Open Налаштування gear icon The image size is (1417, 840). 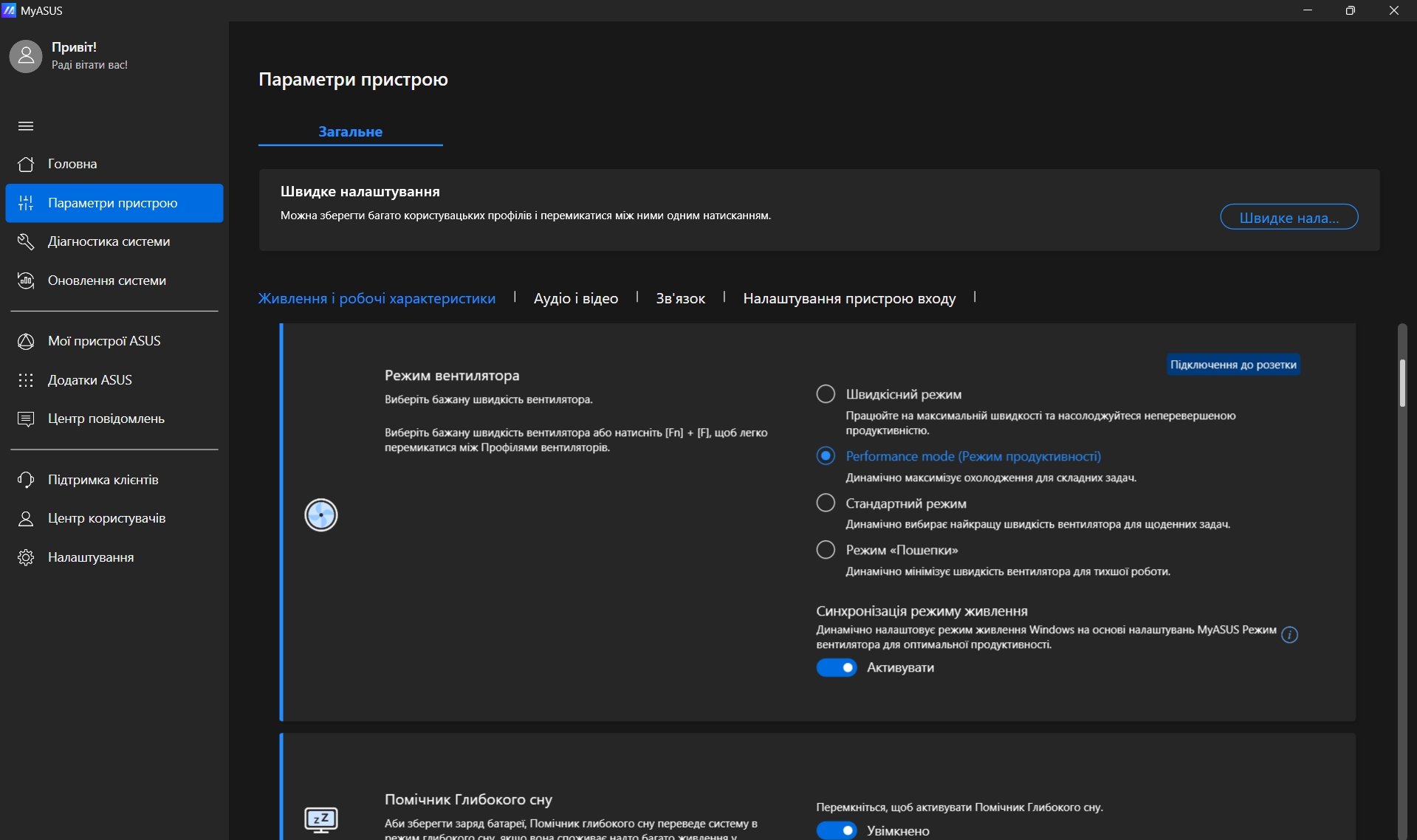[x=26, y=557]
